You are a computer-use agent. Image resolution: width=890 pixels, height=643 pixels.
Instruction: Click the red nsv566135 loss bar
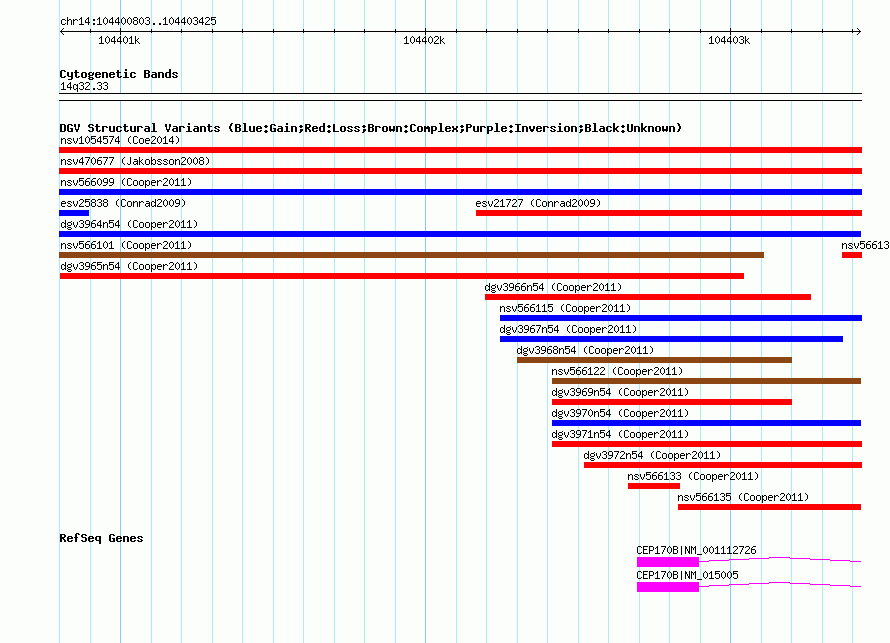(769, 507)
